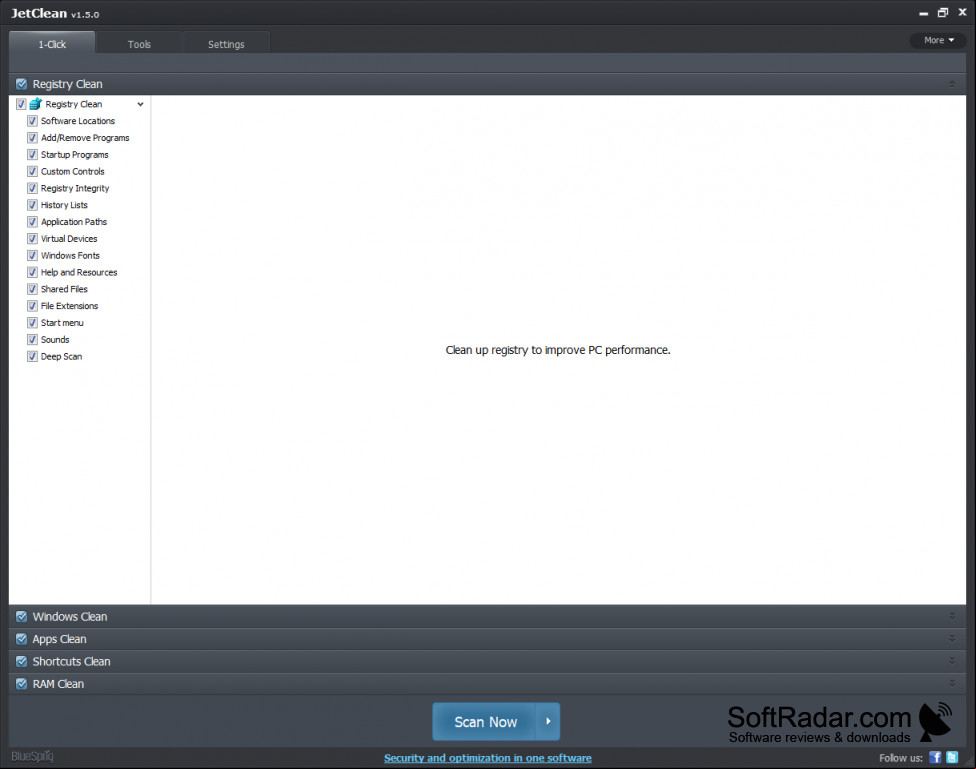976x769 pixels.
Task: Toggle Apps Clean section checkbox
Action: click(x=21, y=639)
